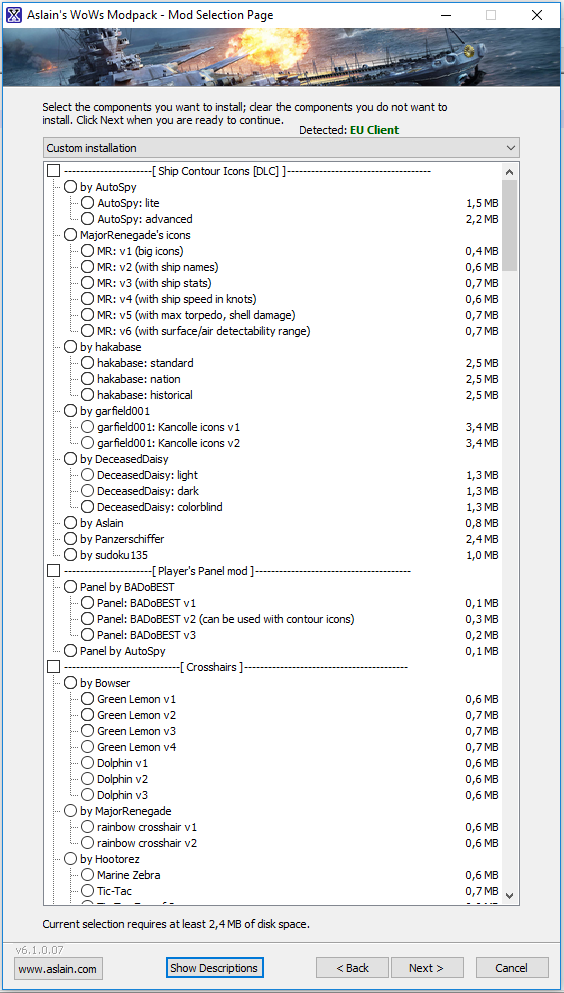564x993 pixels.
Task: Click the scroll down arrow of mod list
Action: click(510, 895)
